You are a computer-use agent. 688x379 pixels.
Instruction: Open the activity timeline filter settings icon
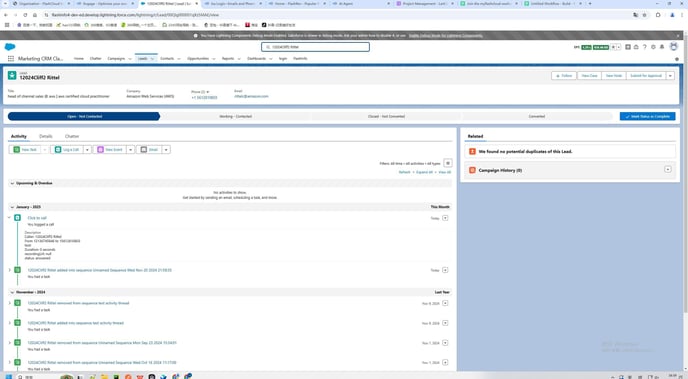pyautogui.click(x=448, y=163)
